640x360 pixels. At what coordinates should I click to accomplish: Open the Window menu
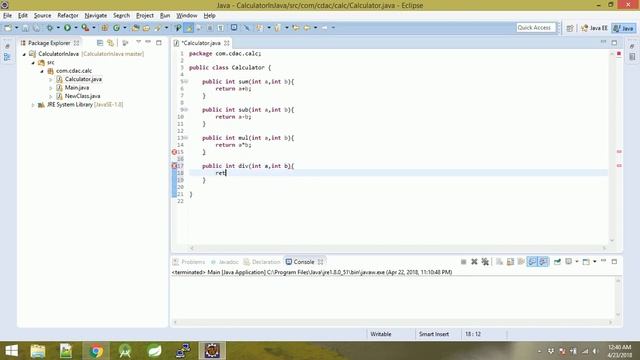(x=187, y=16)
